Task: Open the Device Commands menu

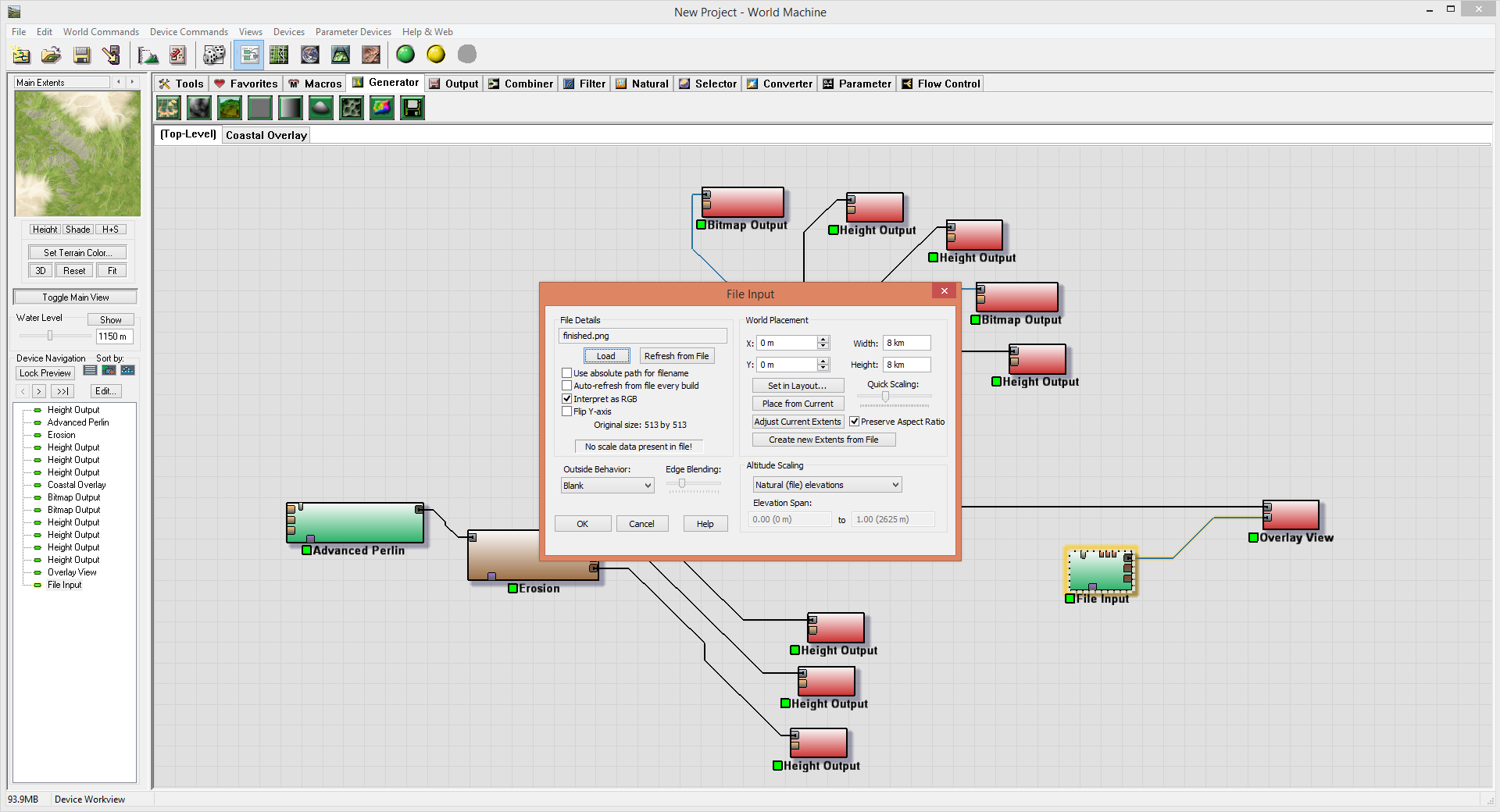Action: pos(188,32)
